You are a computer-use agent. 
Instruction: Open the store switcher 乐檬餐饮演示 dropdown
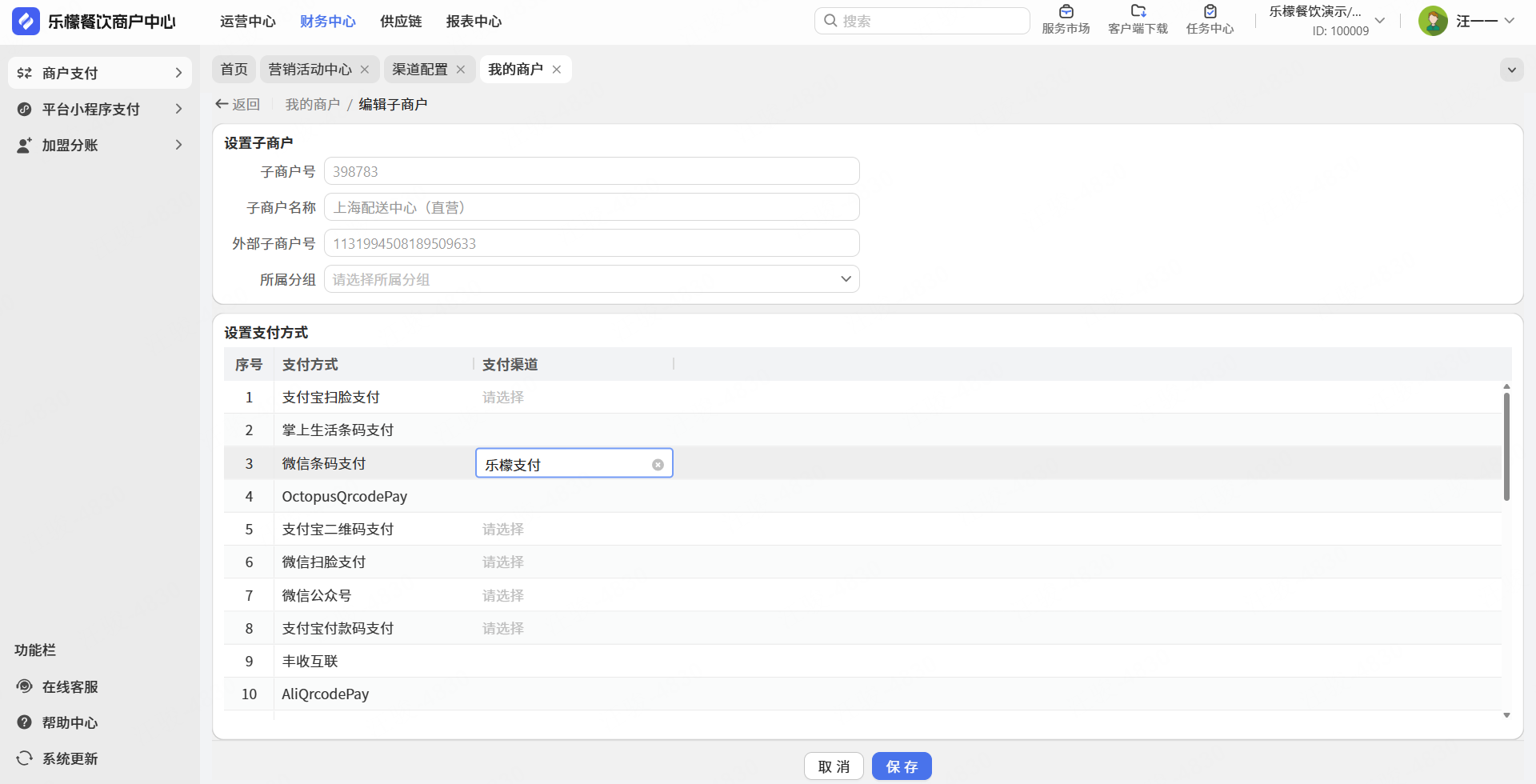(x=1380, y=21)
